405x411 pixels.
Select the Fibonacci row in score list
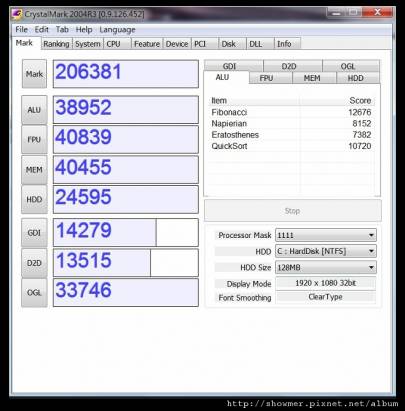click(x=291, y=112)
